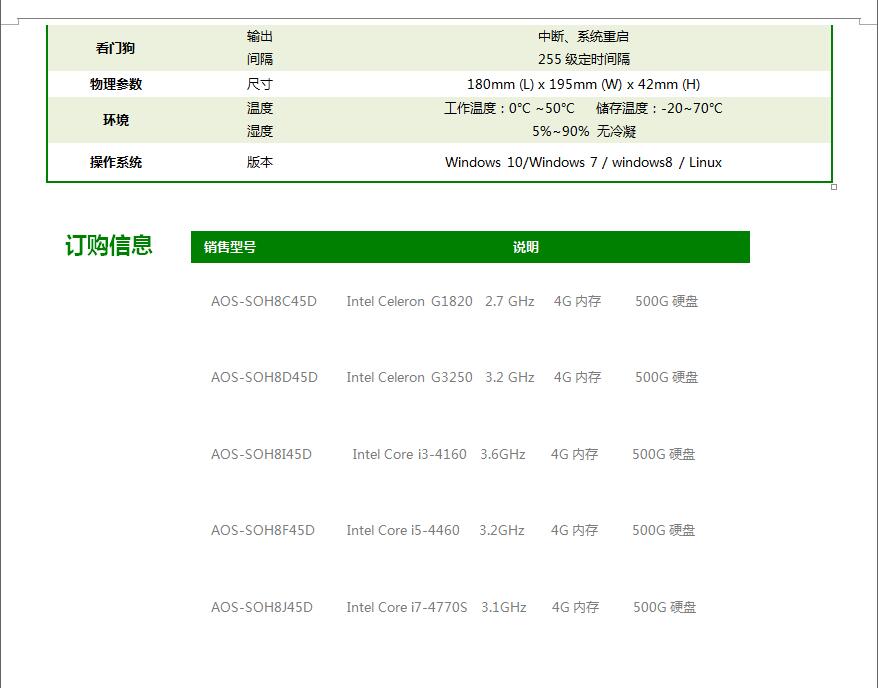Image resolution: width=878 pixels, height=688 pixels.
Task: Click the Intel Core i3-4160 text
Action: point(409,454)
